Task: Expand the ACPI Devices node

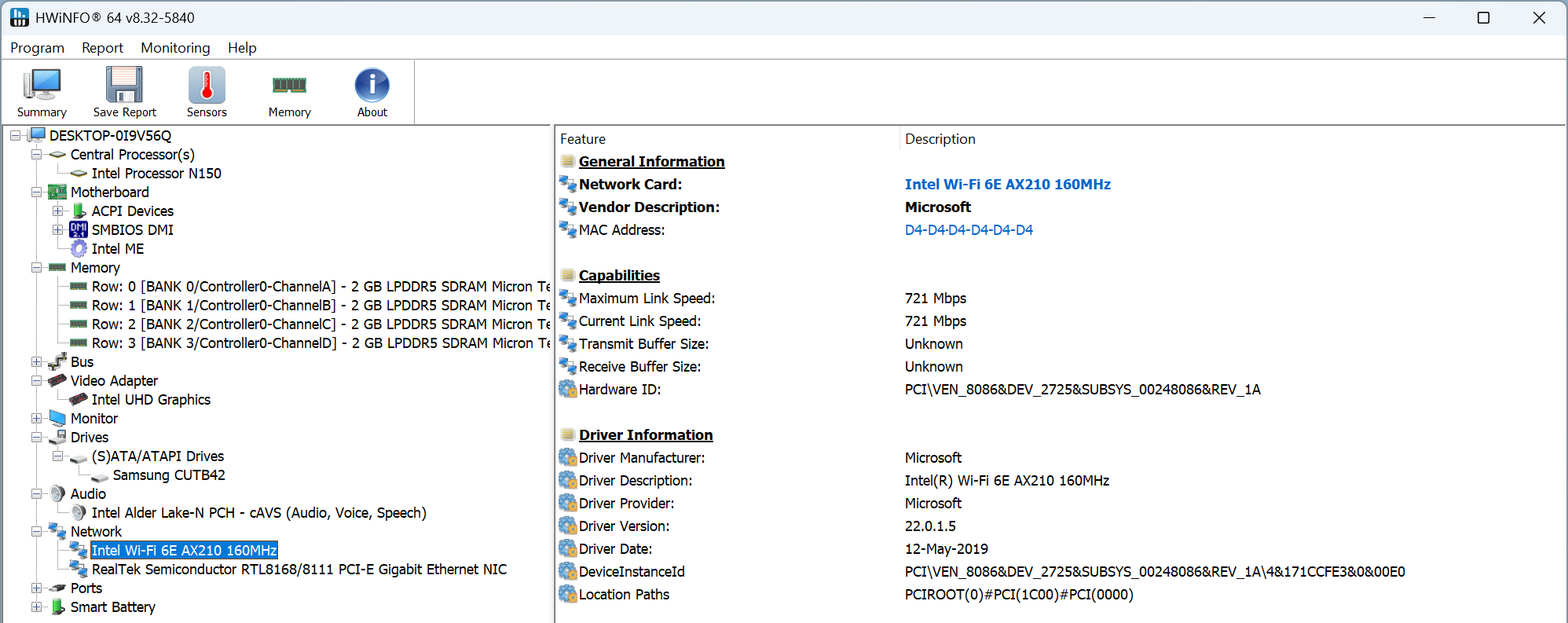Action: [x=57, y=211]
